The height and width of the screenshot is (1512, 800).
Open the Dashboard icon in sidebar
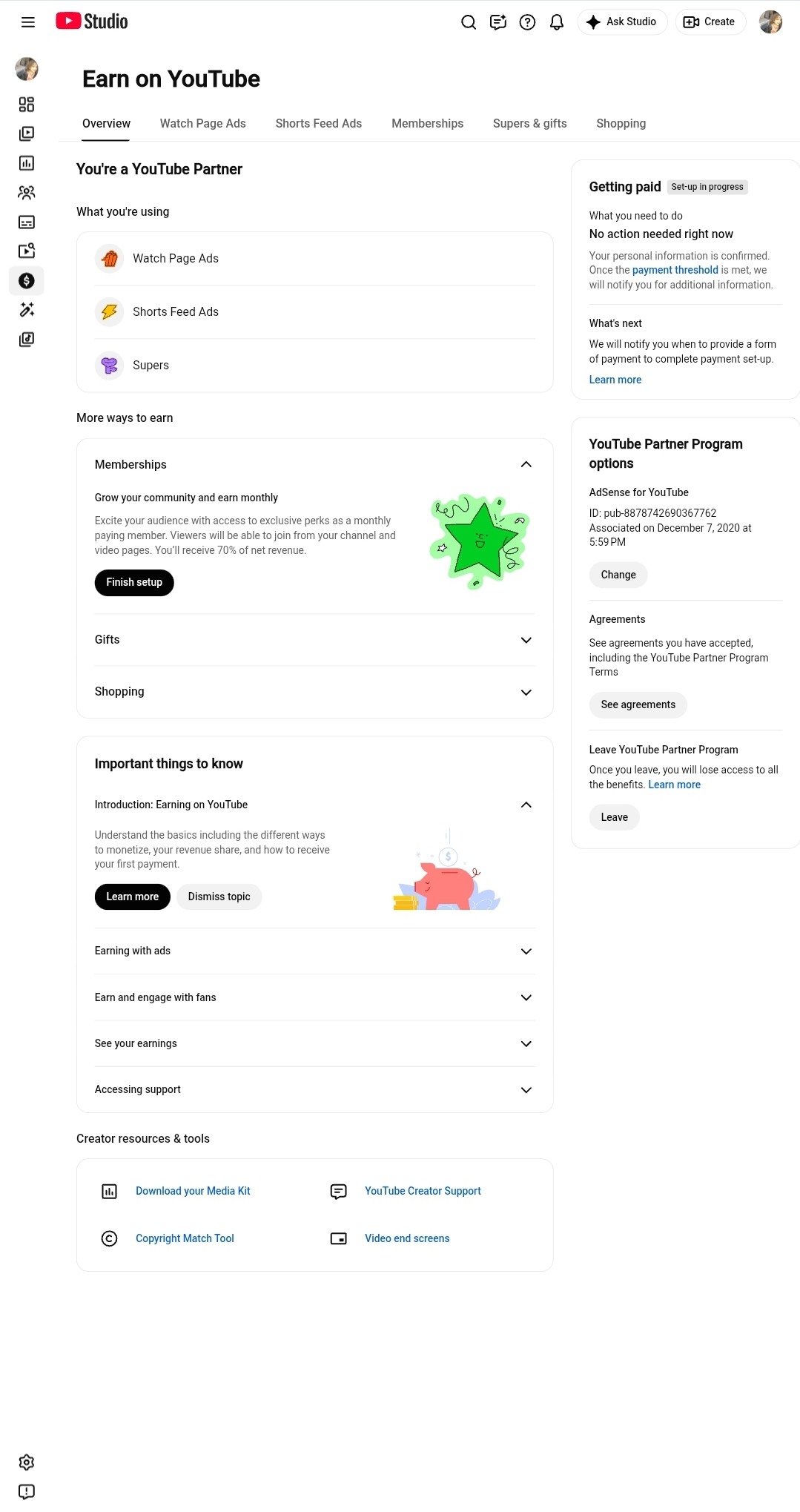click(27, 105)
